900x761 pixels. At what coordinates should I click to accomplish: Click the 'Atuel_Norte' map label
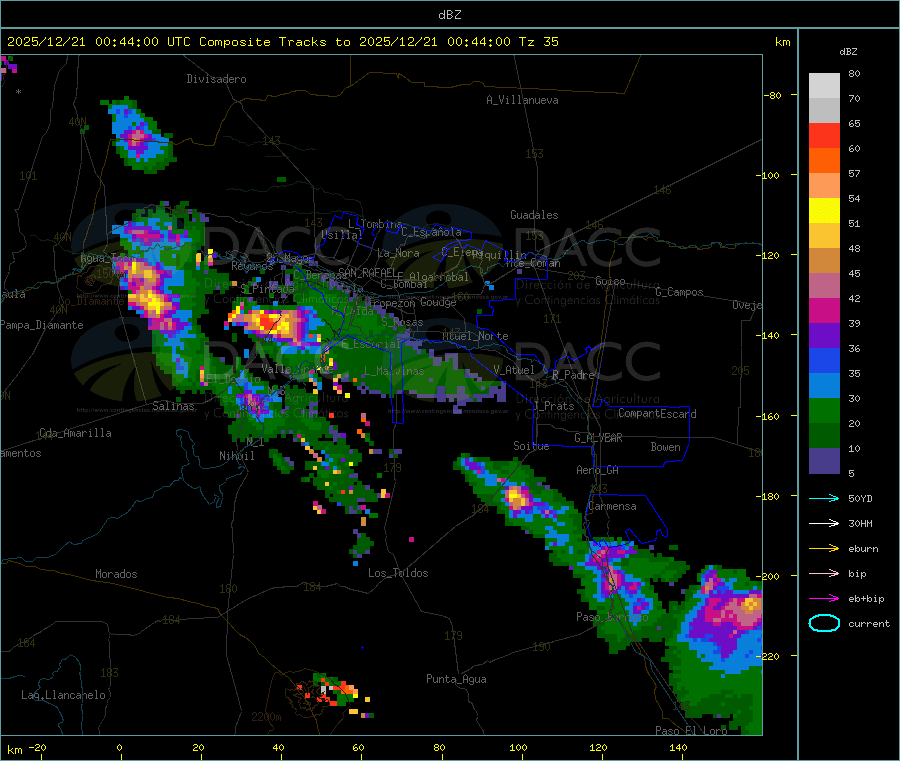[x=475, y=336]
